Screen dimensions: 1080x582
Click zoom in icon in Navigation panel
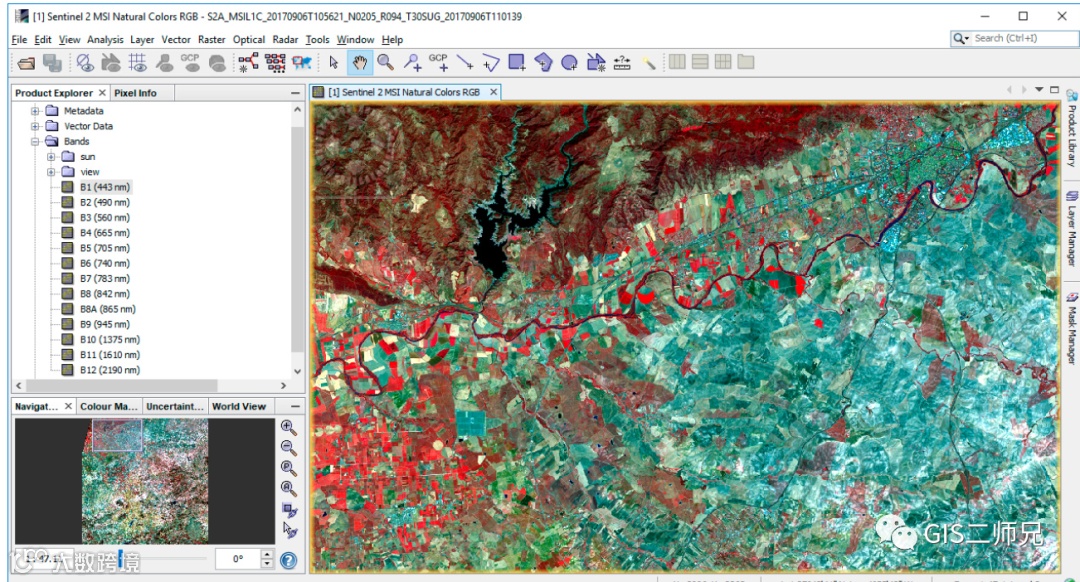[x=289, y=427]
